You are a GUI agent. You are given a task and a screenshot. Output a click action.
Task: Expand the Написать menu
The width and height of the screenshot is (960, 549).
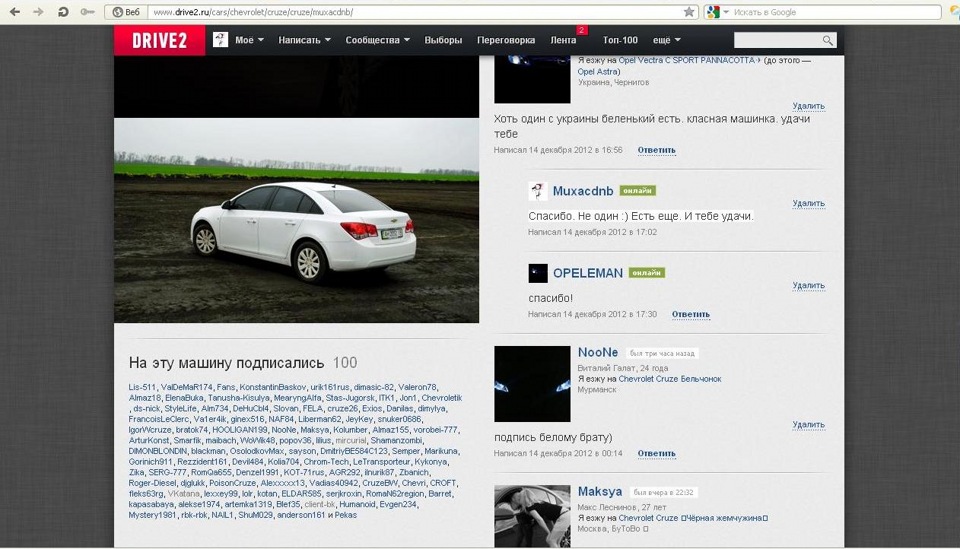(x=304, y=40)
